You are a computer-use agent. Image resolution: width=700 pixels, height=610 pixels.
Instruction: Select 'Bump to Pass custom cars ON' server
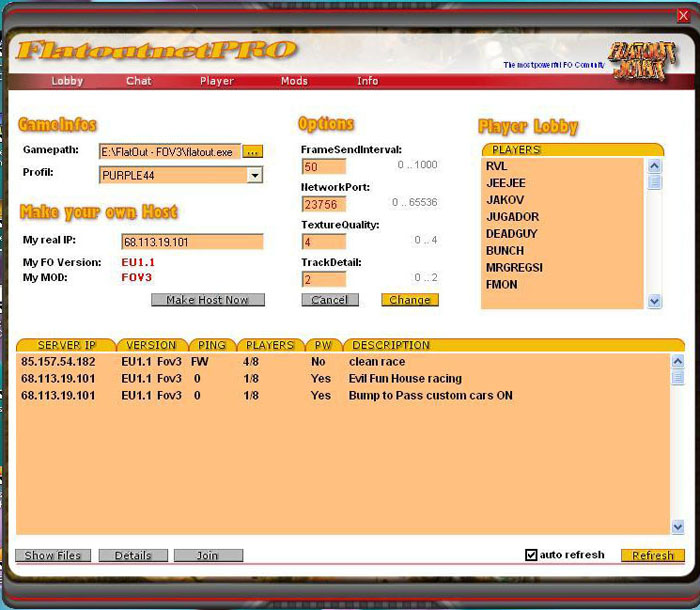pos(343,396)
